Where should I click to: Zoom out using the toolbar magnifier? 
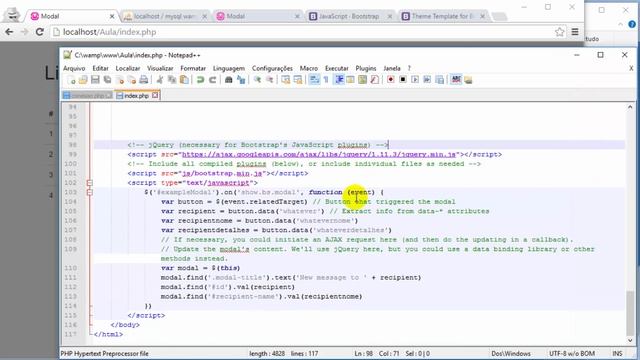point(269,80)
